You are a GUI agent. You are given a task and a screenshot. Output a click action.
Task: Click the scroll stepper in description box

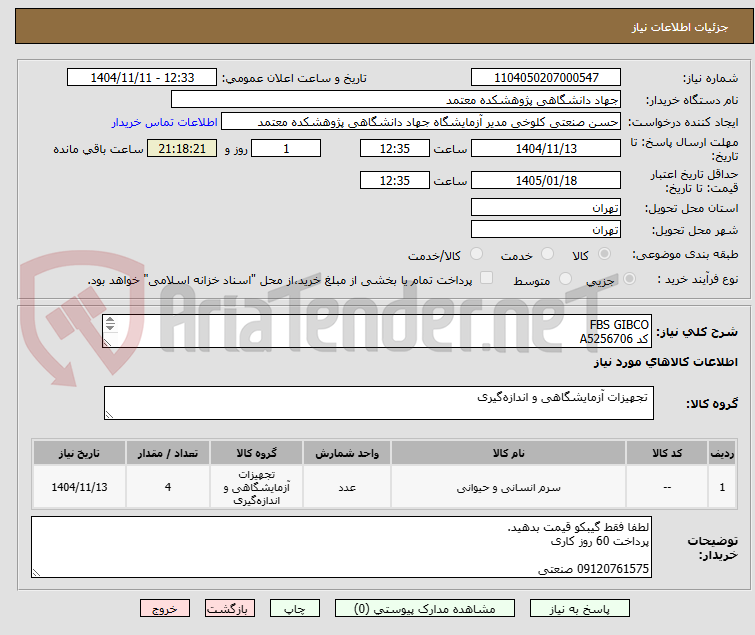(x=110, y=324)
